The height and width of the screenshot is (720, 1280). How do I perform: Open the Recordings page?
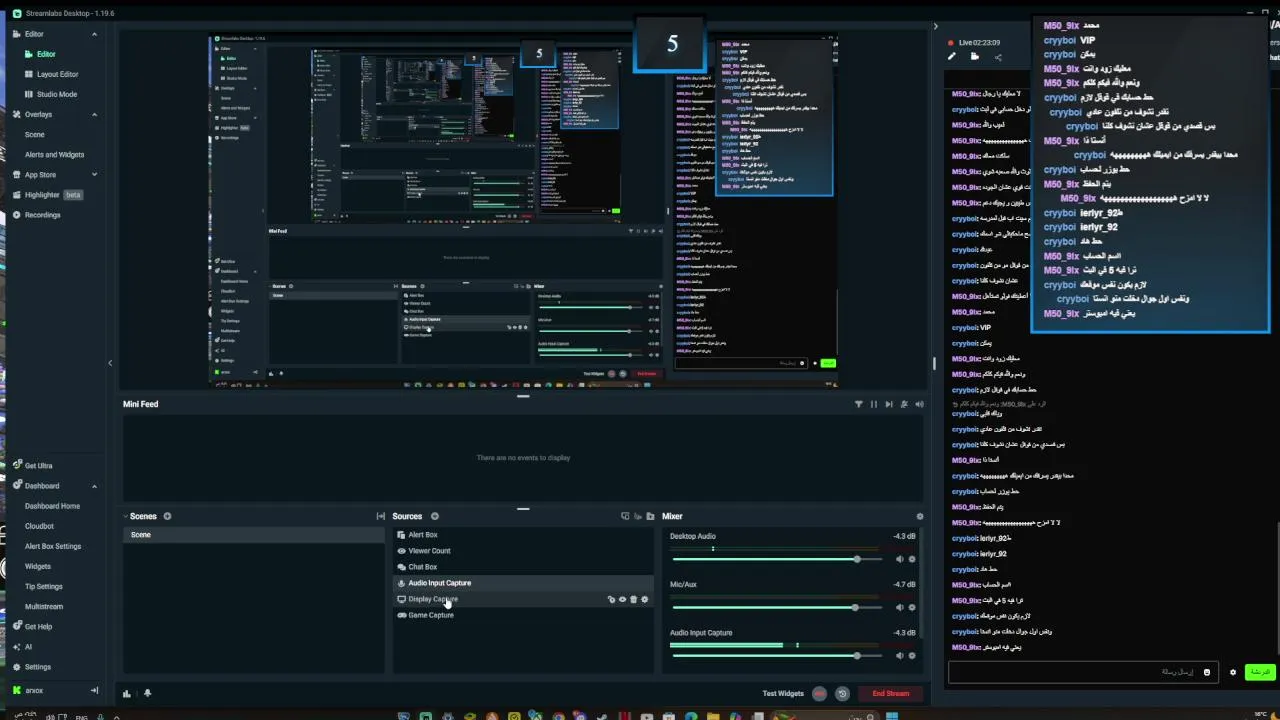[x=42, y=215]
